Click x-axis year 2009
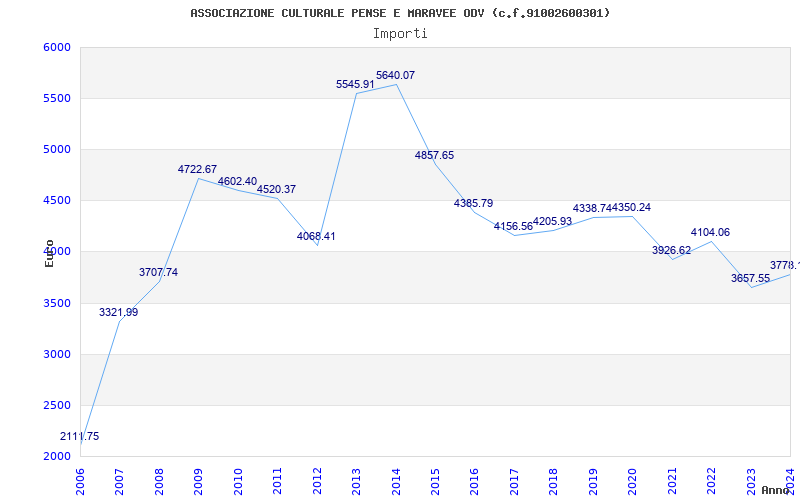 (198, 482)
